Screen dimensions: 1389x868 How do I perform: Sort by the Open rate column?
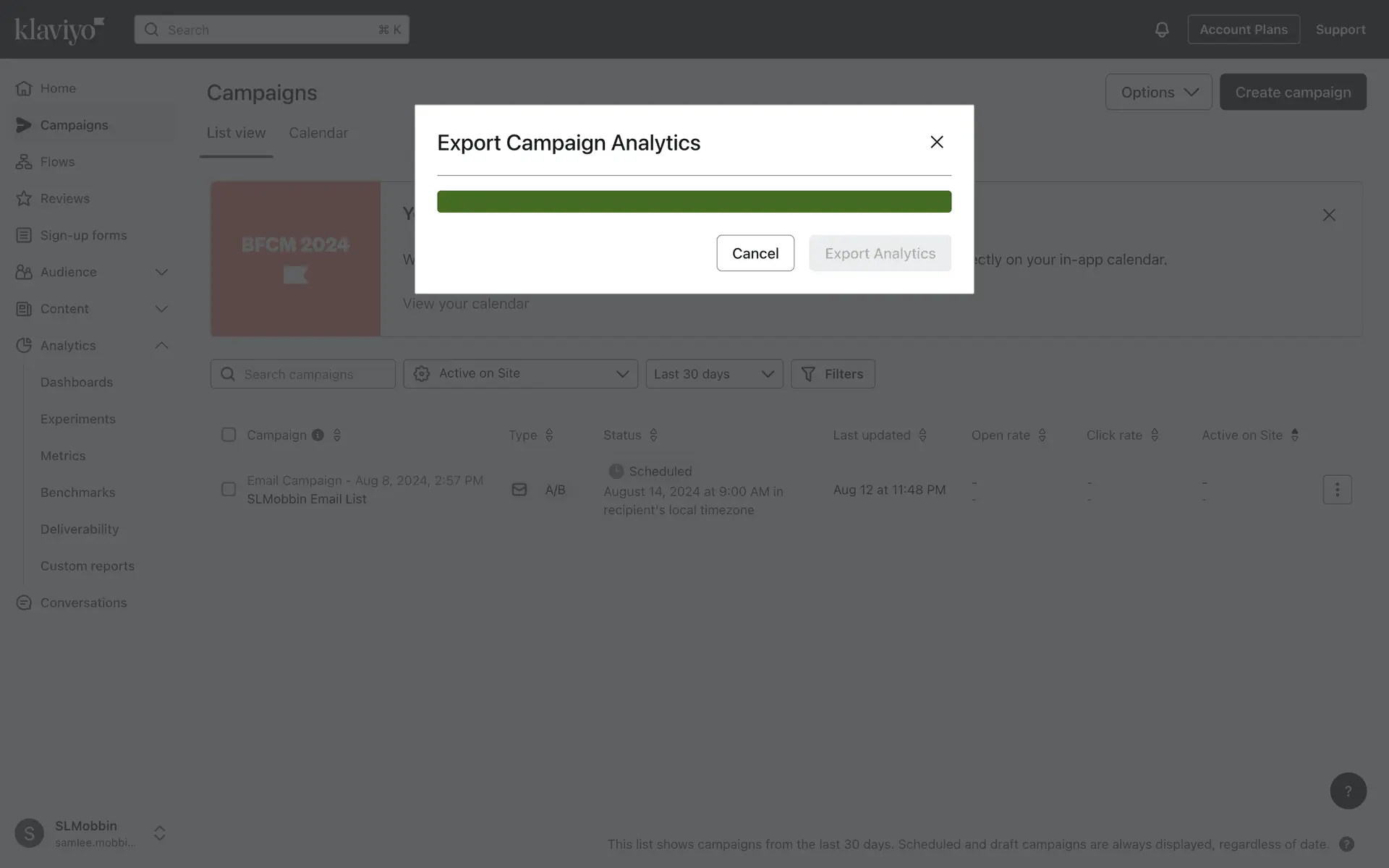[1042, 435]
